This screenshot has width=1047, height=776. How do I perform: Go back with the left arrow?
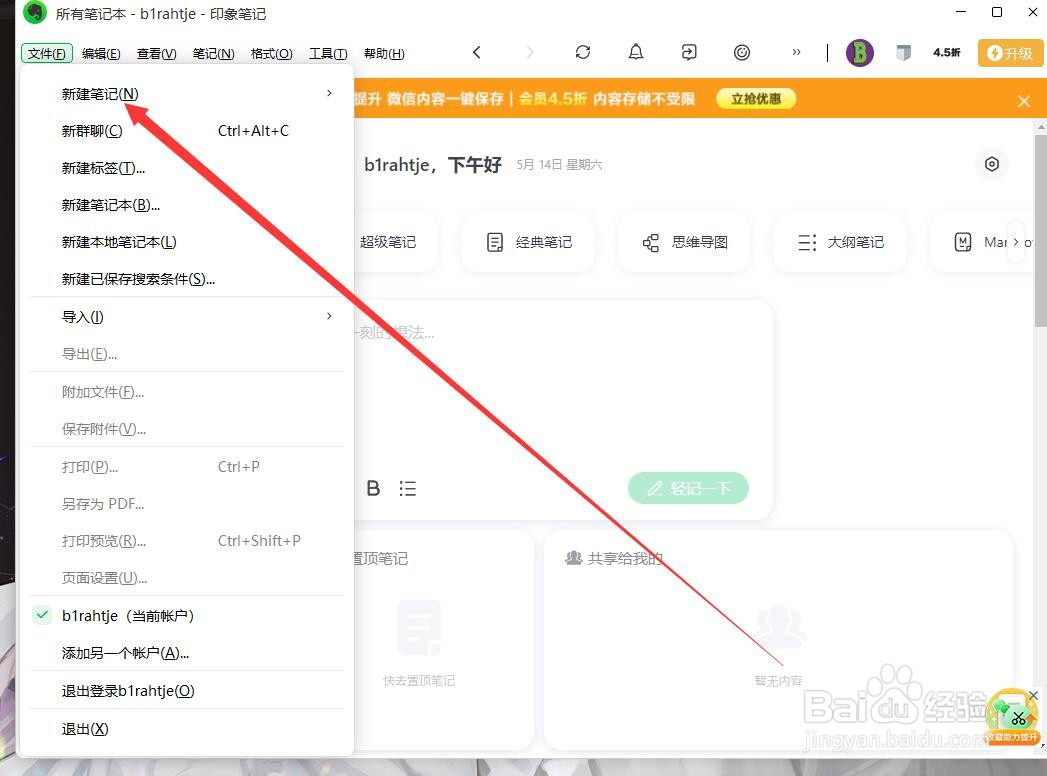[x=476, y=52]
